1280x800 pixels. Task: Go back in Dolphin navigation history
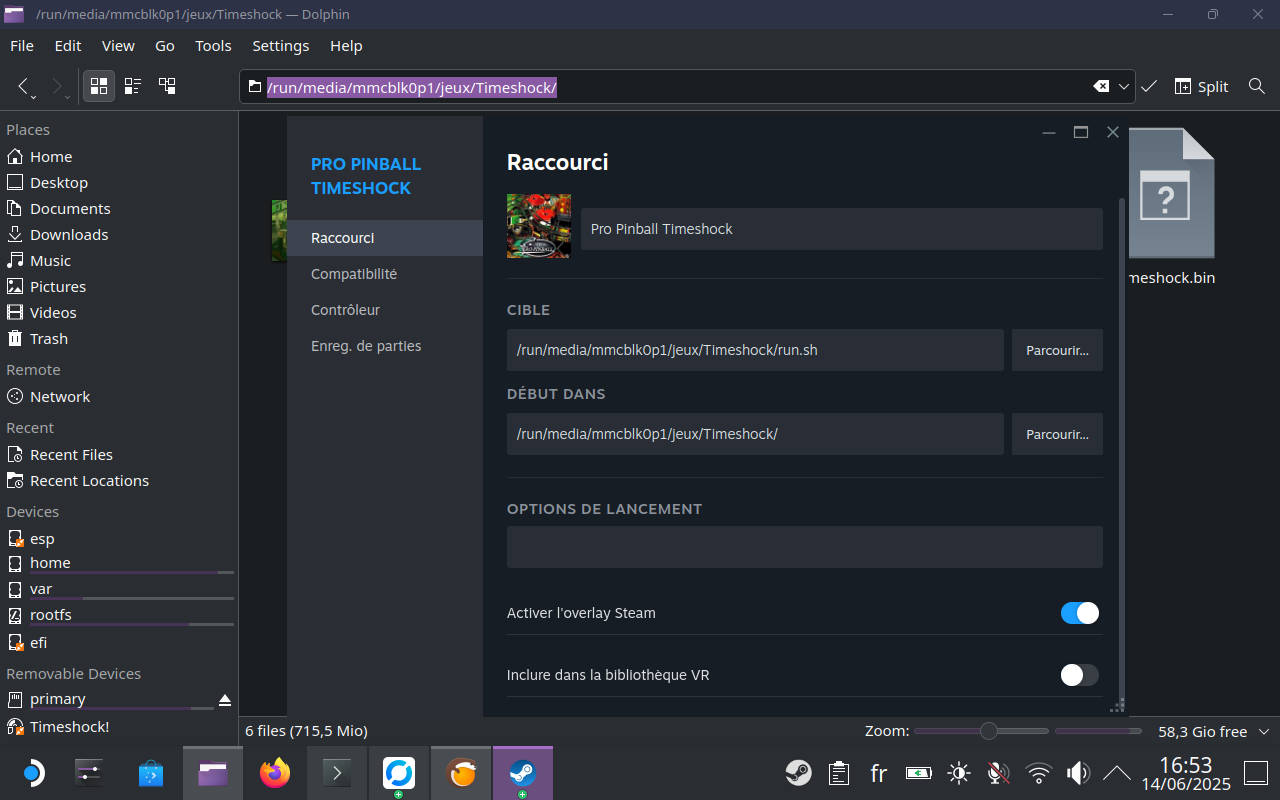[23, 86]
